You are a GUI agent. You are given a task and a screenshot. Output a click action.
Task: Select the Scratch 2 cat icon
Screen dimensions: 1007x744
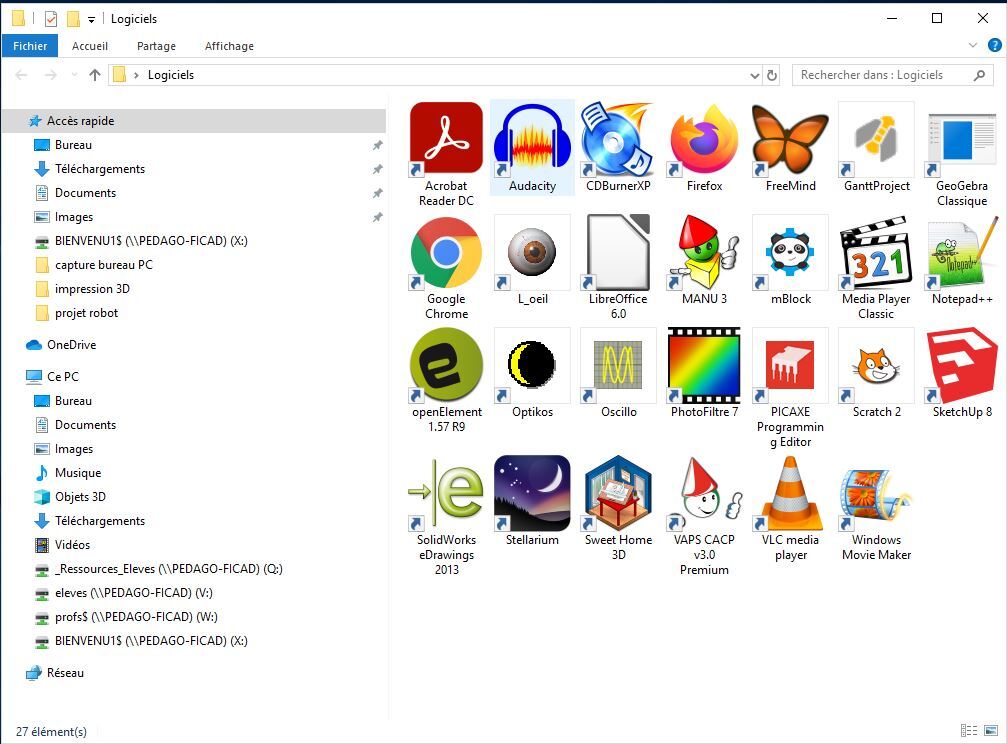pyautogui.click(x=877, y=366)
